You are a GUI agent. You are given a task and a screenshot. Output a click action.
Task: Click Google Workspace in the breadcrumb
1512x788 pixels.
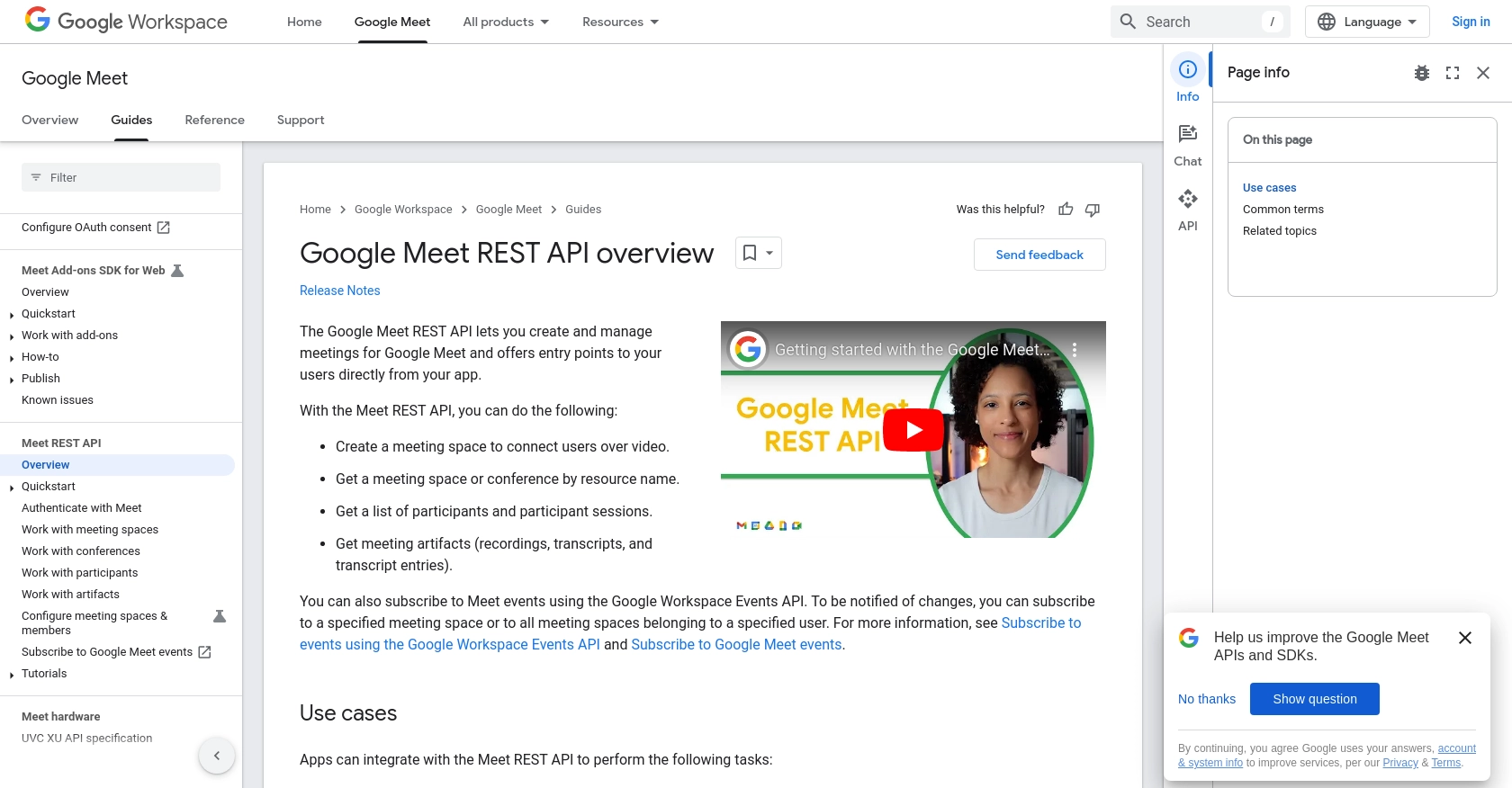[x=403, y=210]
